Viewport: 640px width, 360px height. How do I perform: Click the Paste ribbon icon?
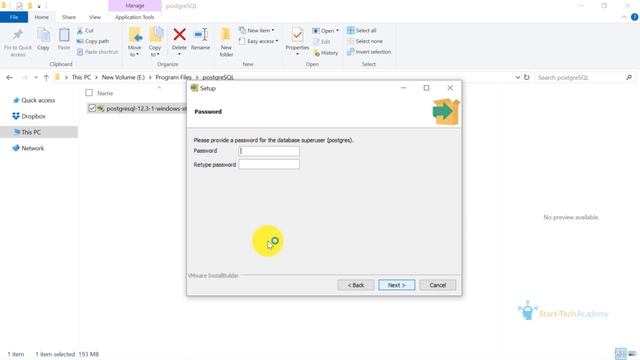pyautogui.click(x=64, y=40)
